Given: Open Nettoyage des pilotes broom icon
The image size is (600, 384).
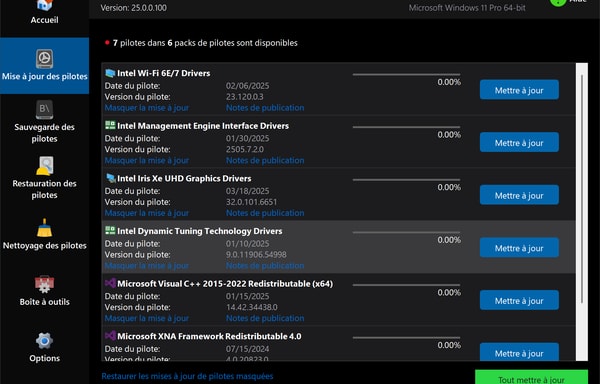Looking at the screenshot, I should 44,228.
